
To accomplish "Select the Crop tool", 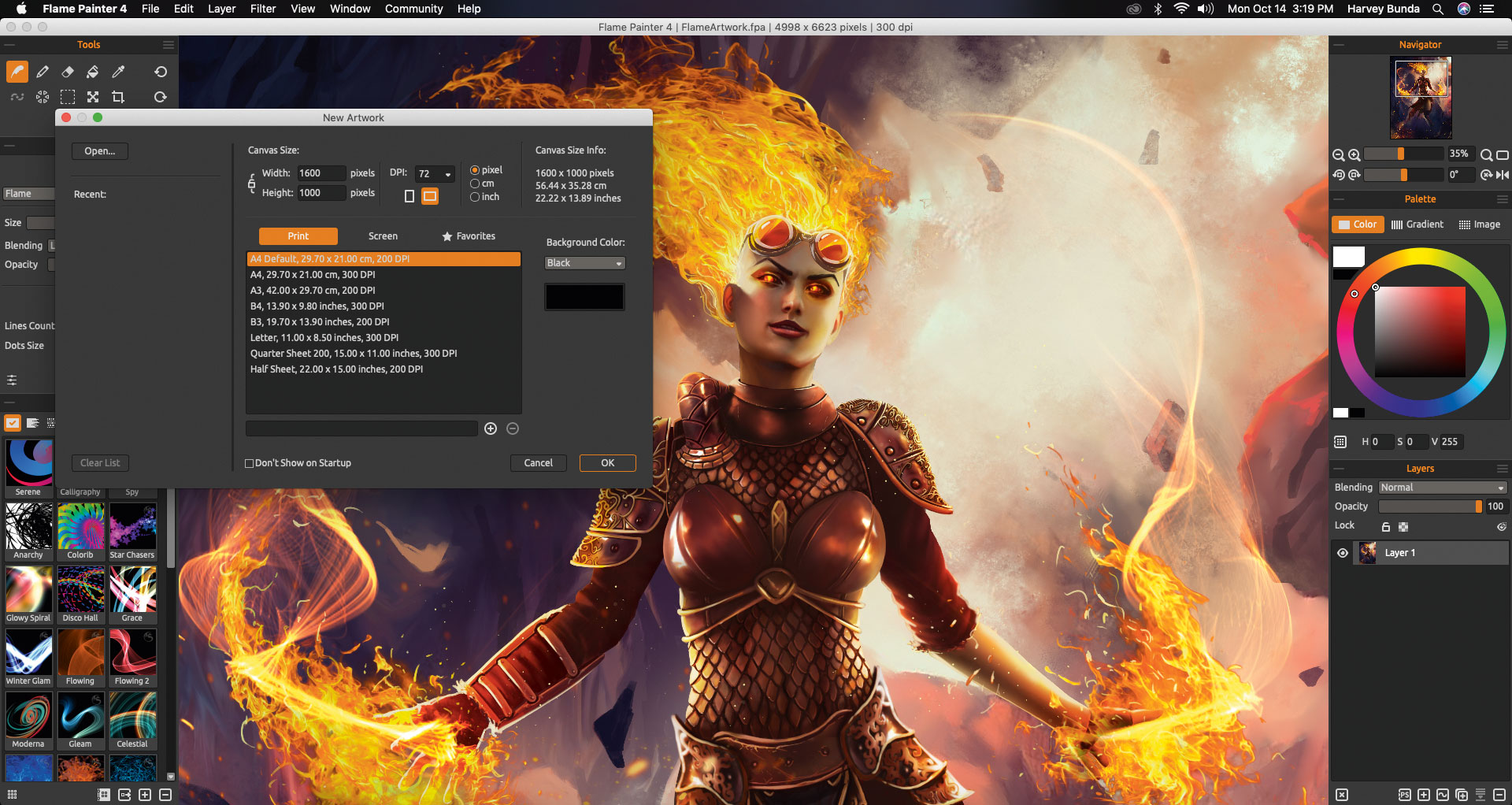I will point(118,97).
